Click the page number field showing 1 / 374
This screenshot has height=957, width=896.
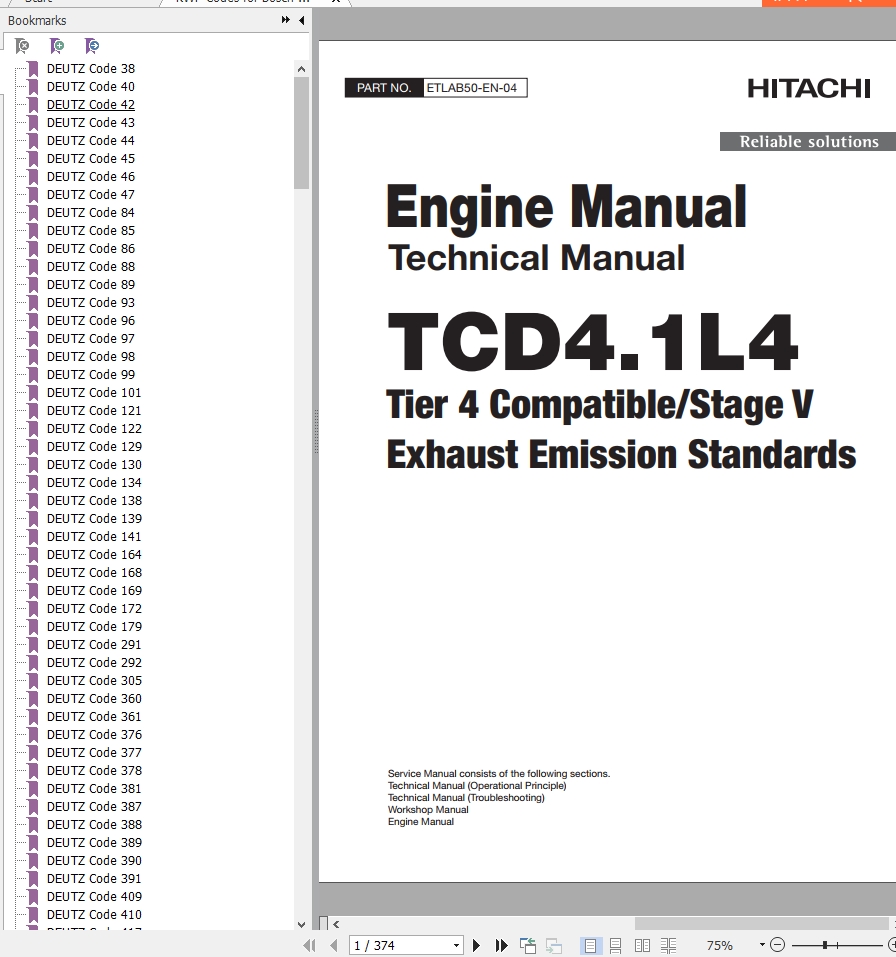tap(400, 945)
